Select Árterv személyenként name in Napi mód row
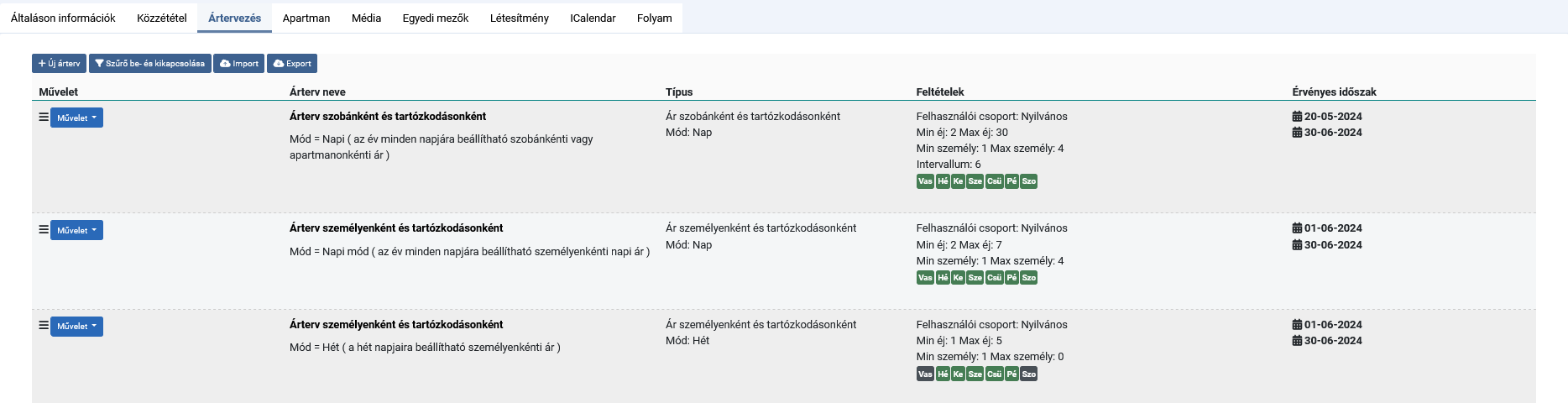The height and width of the screenshot is (403, 1568). 396,228
